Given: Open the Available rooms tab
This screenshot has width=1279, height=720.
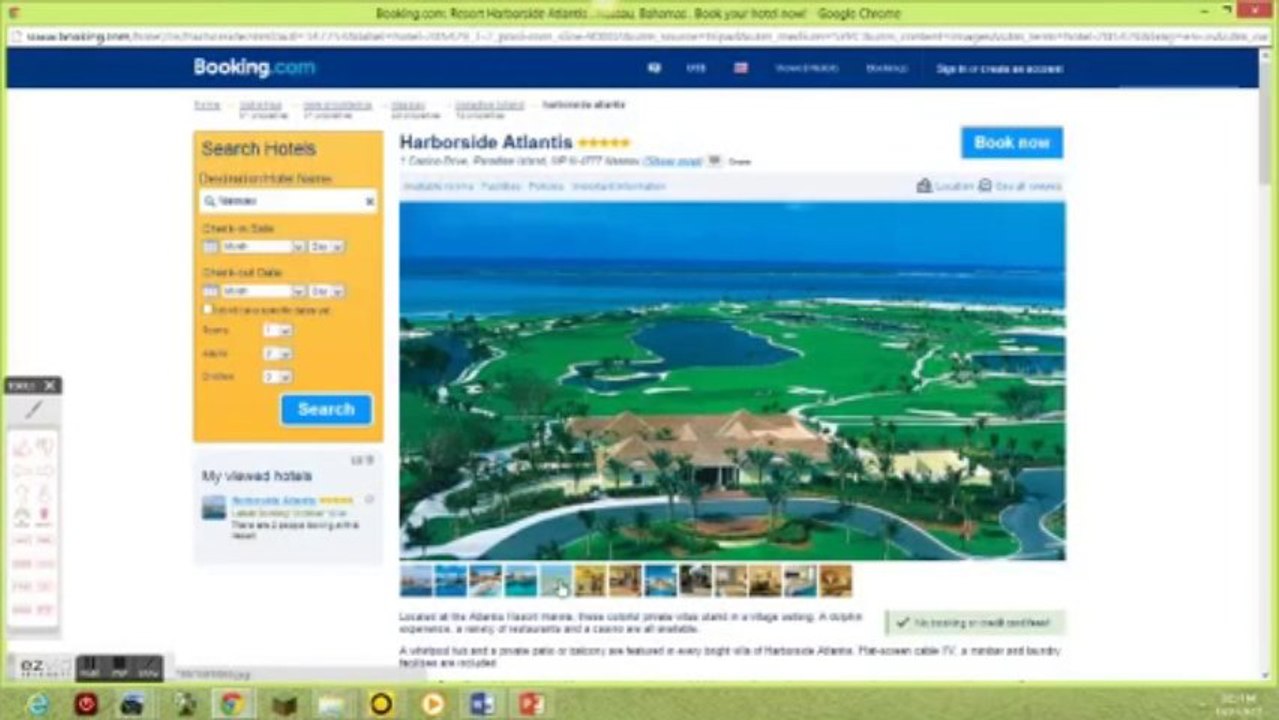Looking at the screenshot, I should 438,186.
